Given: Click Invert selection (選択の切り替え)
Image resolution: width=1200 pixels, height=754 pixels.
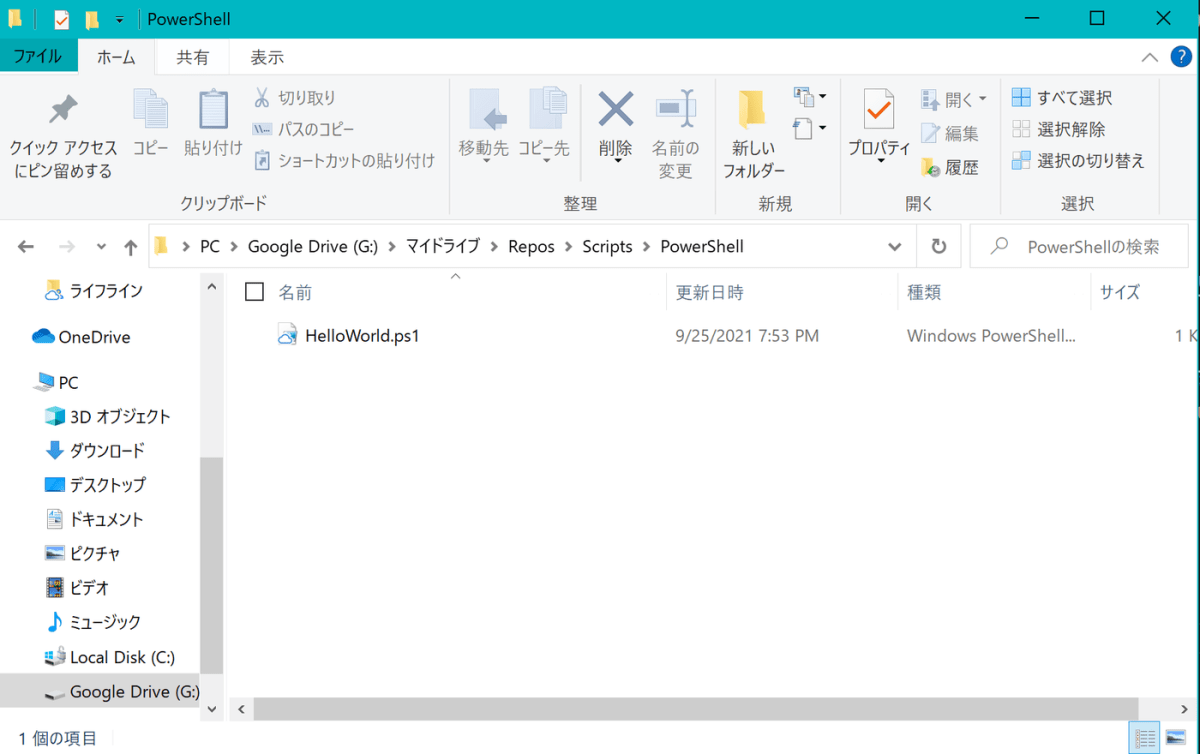Looking at the screenshot, I should (x=1078, y=160).
